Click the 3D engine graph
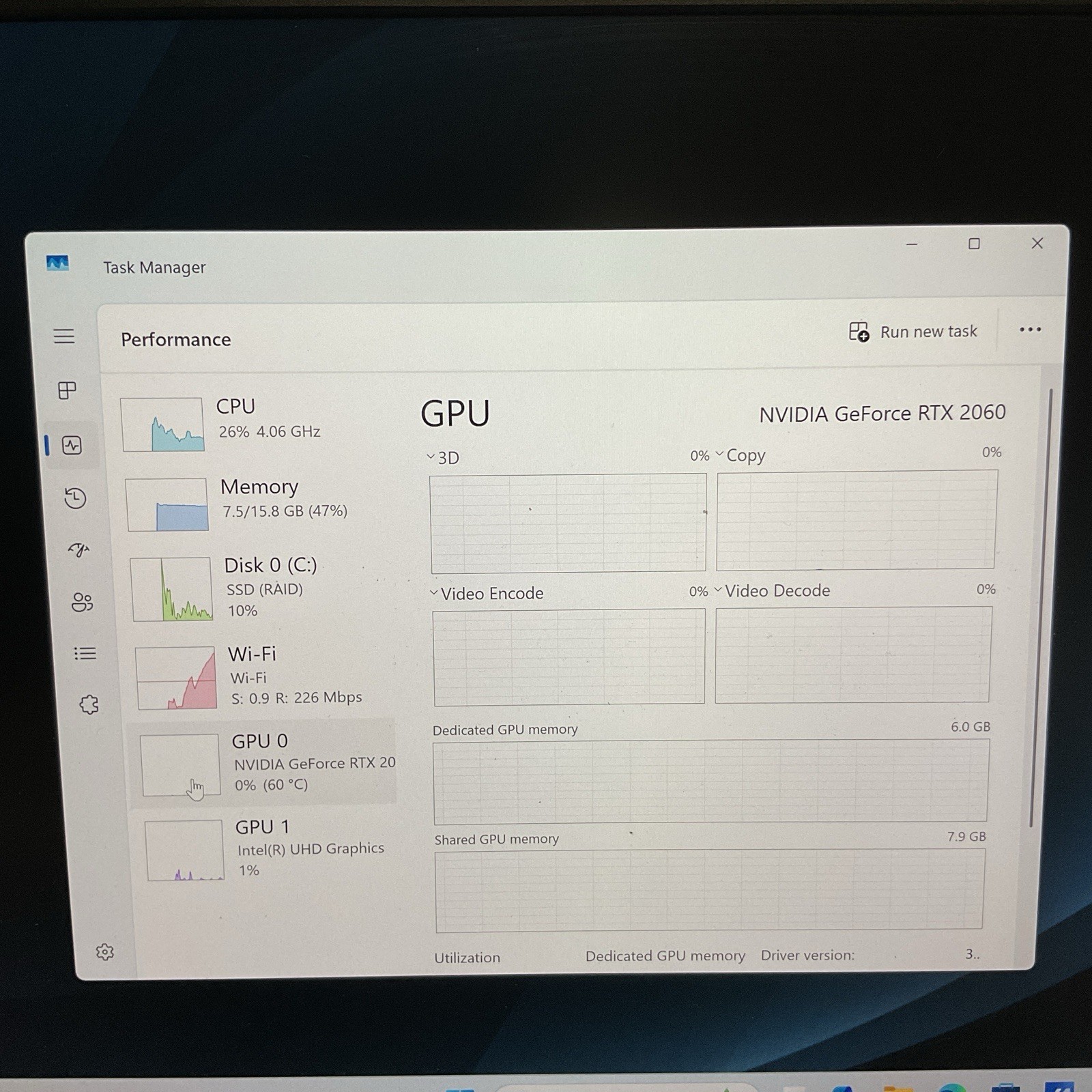The height and width of the screenshot is (1092, 1092). (568, 523)
